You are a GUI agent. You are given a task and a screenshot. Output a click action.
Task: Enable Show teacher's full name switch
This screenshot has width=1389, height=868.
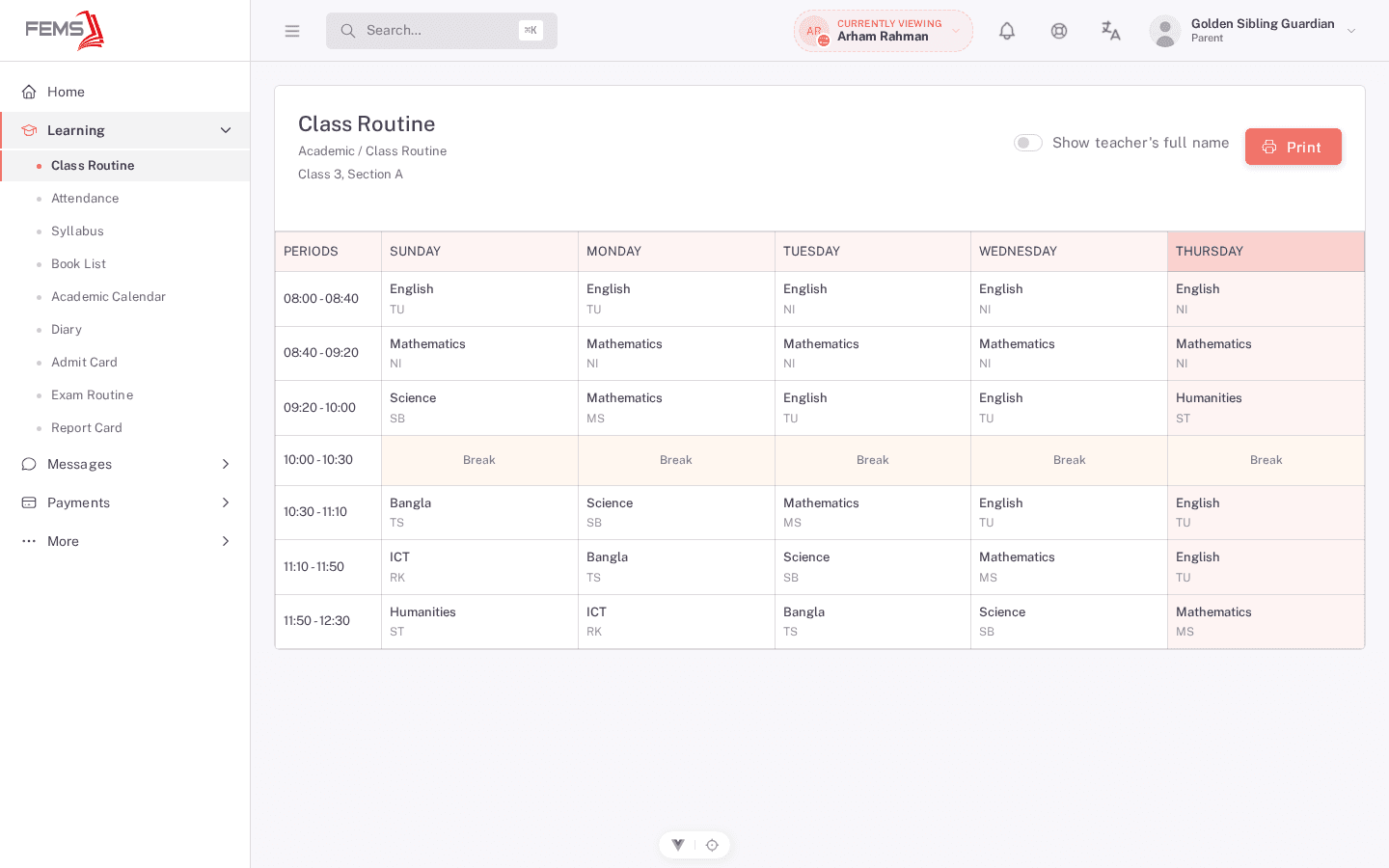pos(1028,143)
